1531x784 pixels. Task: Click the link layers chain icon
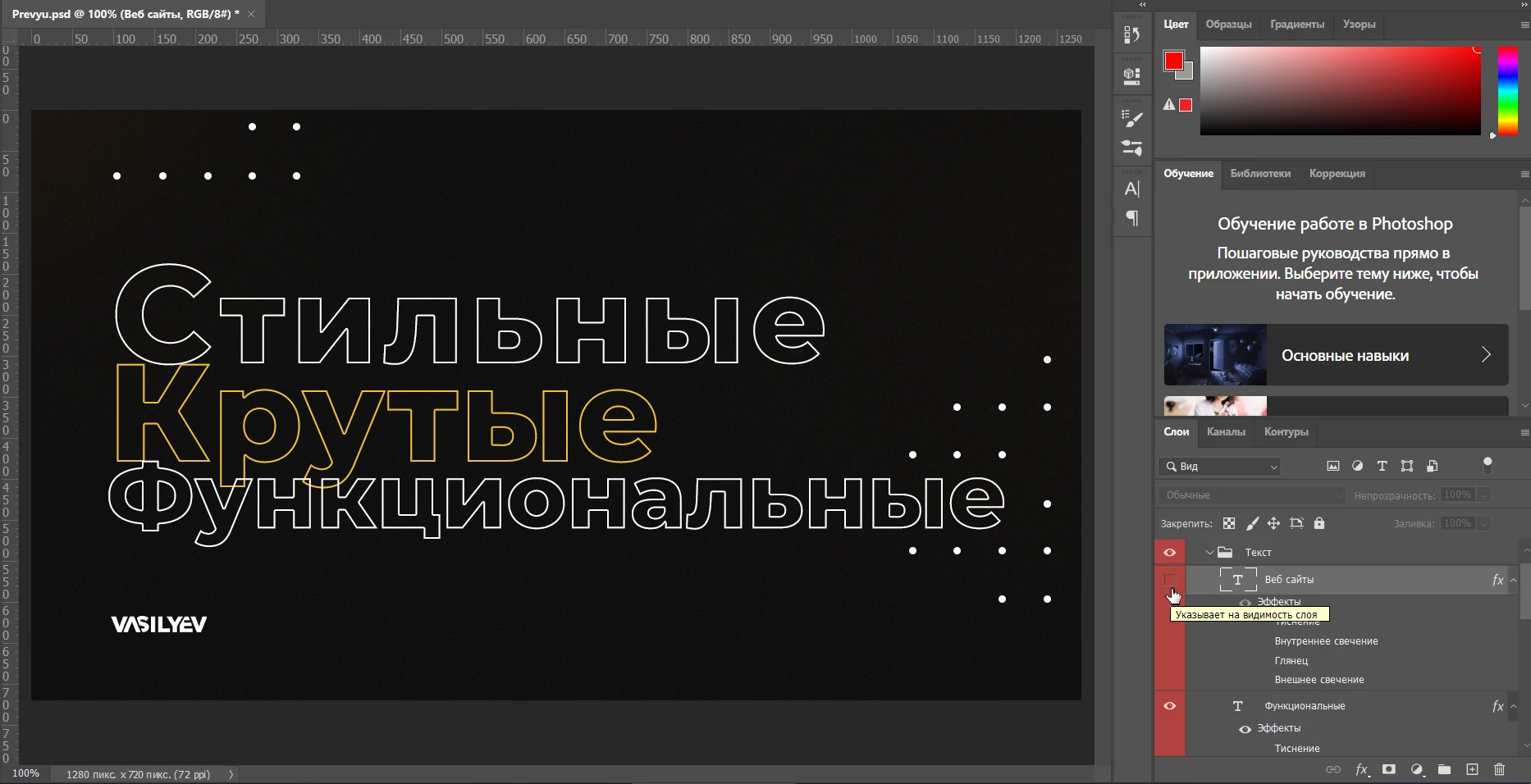[1335, 769]
